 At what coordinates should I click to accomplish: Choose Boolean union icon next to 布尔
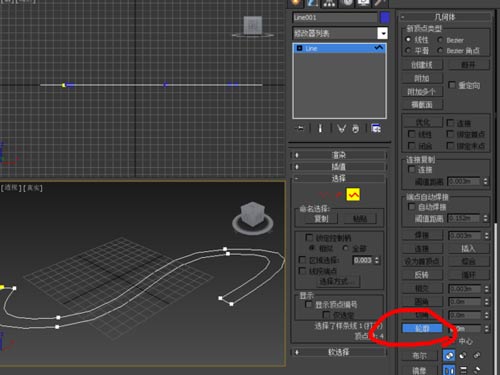click(x=449, y=356)
